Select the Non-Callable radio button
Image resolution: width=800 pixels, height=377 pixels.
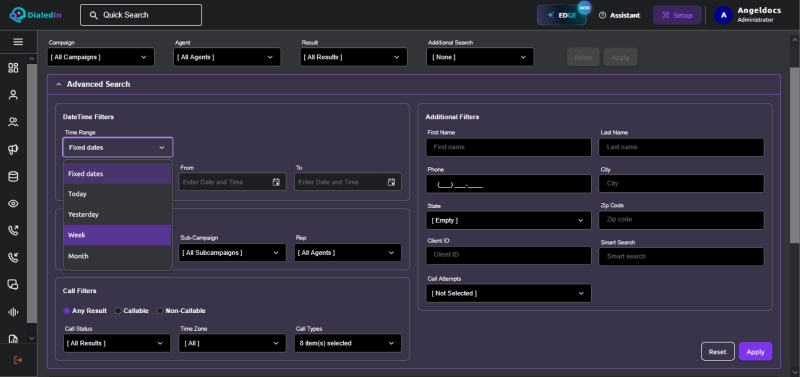coord(160,311)
